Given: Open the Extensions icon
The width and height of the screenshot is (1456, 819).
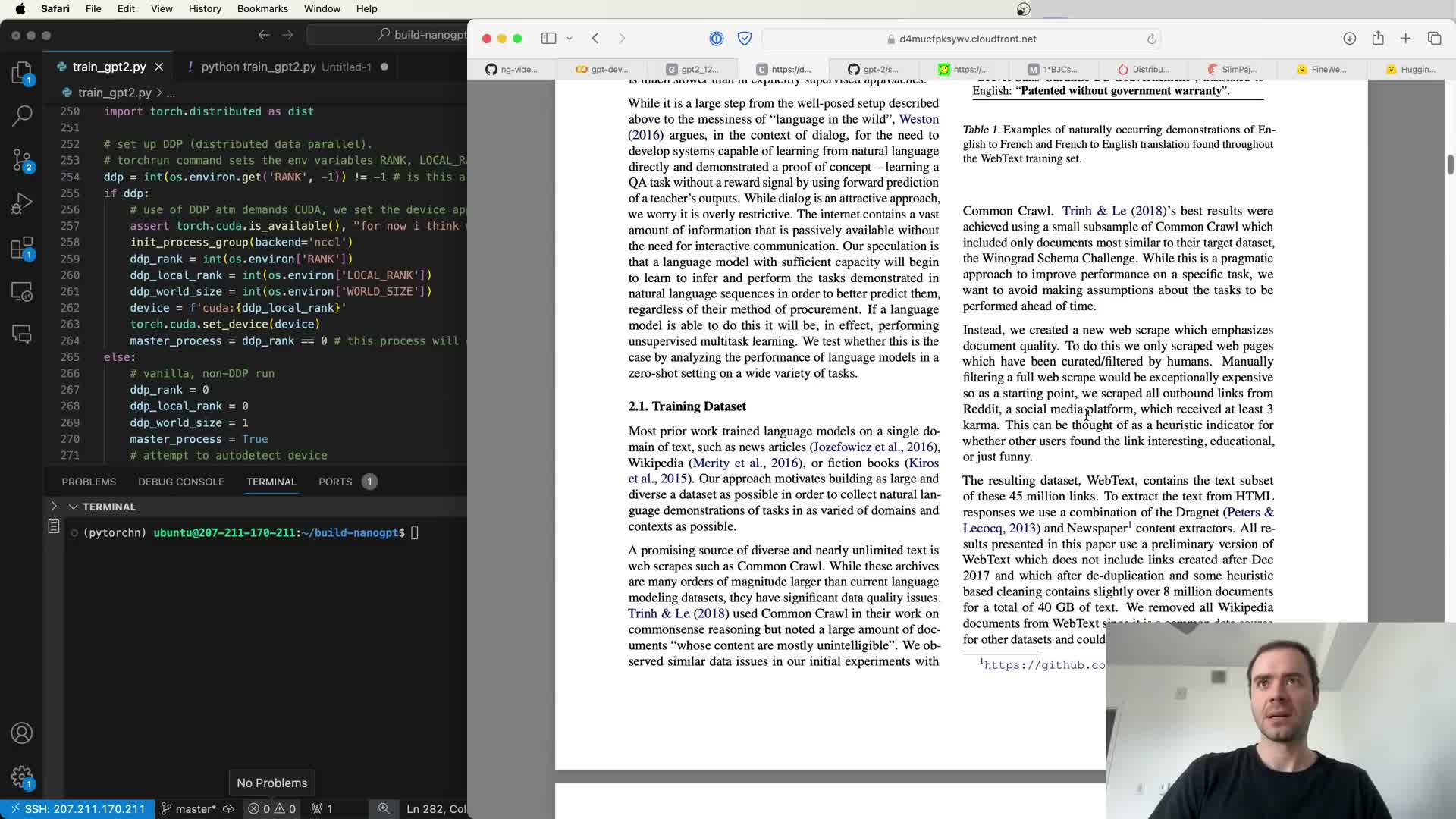Looking at the screenshot, I should click(x=22, y=248).
